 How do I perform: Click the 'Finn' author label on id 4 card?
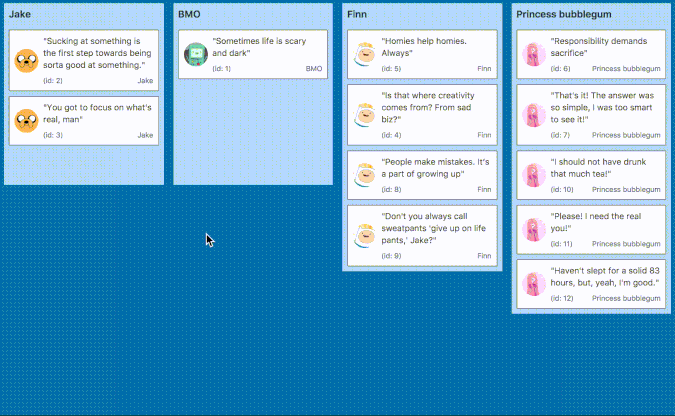(x=484, y=135)
